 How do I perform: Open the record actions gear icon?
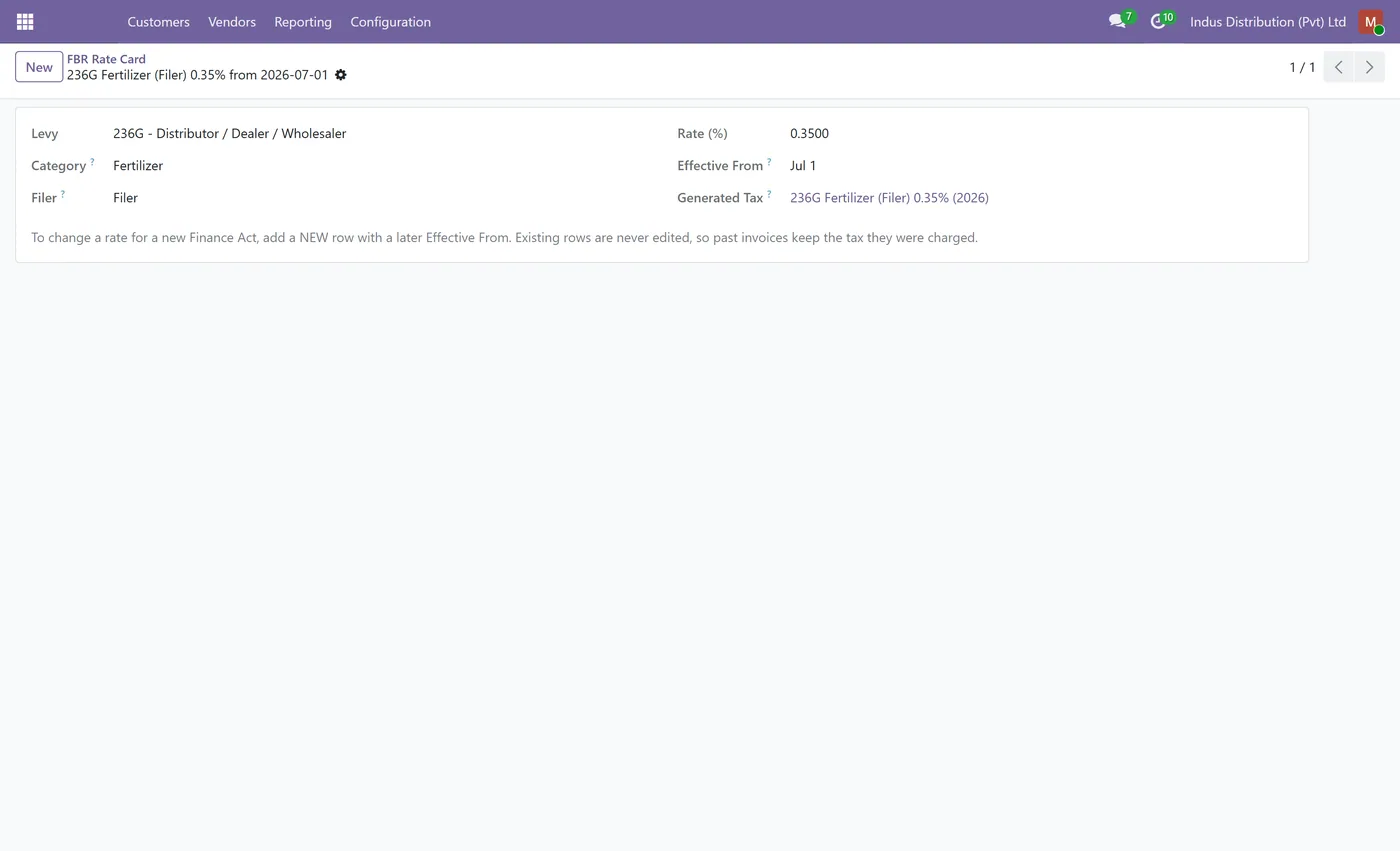pyautogui.click(x=341, y=75)
